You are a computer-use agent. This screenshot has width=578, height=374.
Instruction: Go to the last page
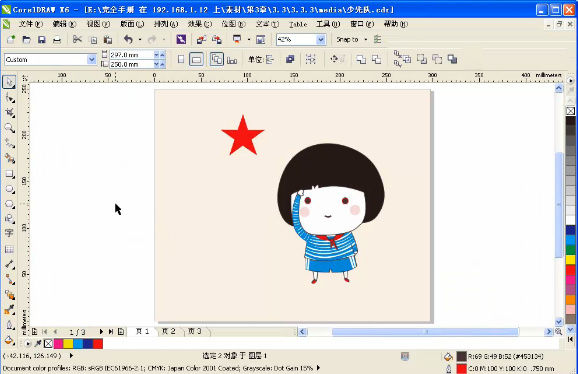click(111, 332)
